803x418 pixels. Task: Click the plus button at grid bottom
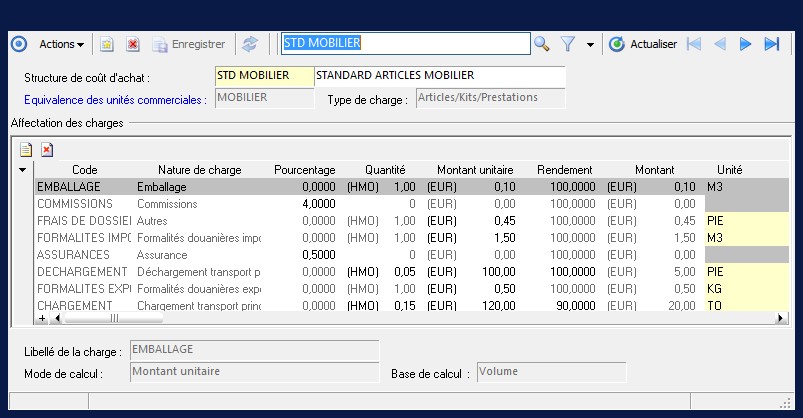[x=42, y=318]
